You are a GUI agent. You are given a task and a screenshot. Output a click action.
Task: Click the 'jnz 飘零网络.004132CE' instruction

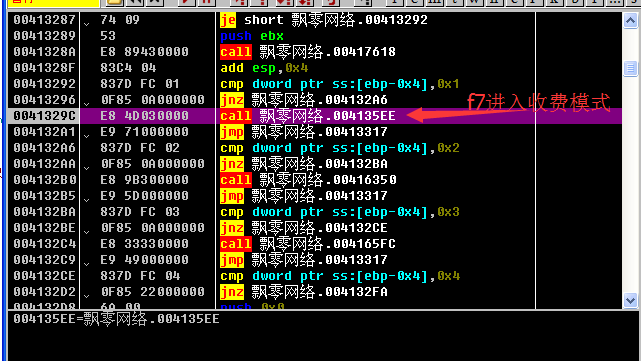(304, 228)
